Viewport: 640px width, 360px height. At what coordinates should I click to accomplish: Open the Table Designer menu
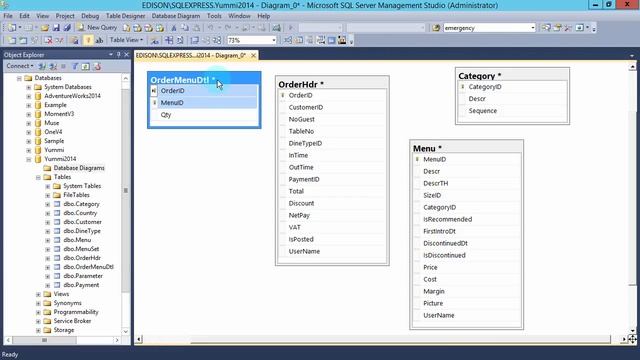click(125, 16)
